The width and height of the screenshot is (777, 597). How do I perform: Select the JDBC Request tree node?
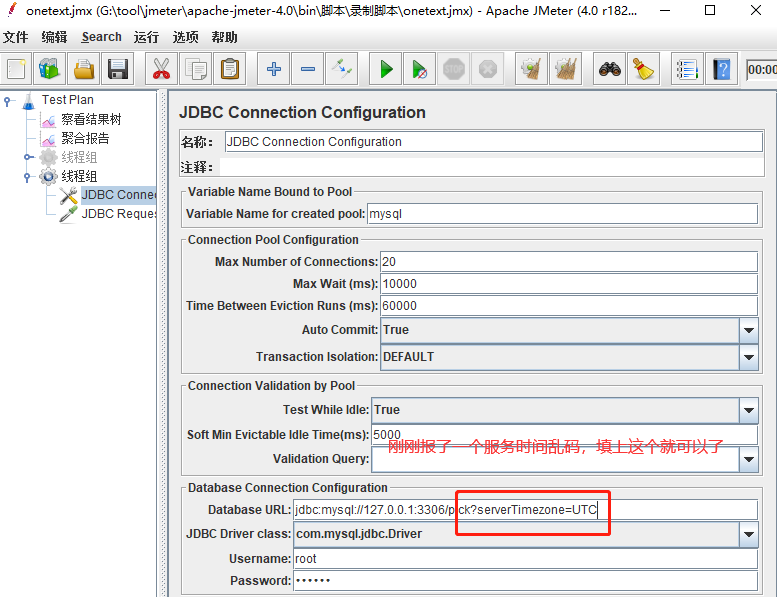click(x=118, y=214)
